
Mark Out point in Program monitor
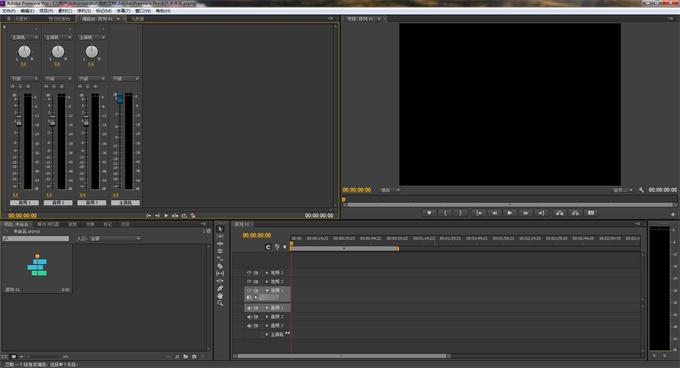tap(461, 213)
